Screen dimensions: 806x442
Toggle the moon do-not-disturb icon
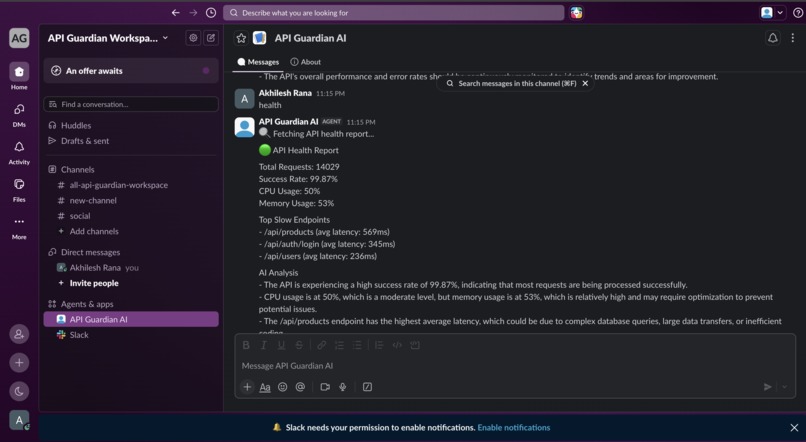[x=19, y=392]
